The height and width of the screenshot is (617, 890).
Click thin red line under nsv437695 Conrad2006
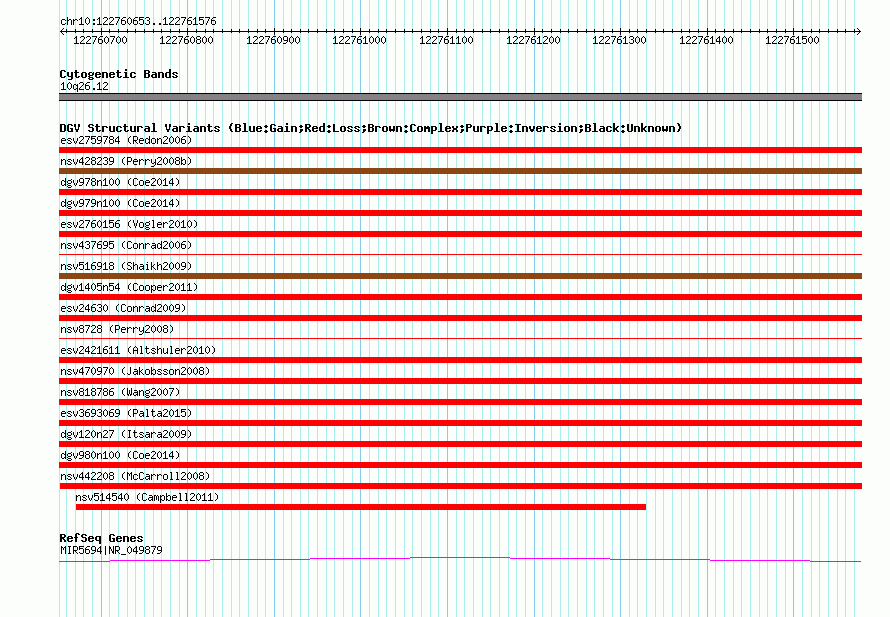tap(460, 254)
